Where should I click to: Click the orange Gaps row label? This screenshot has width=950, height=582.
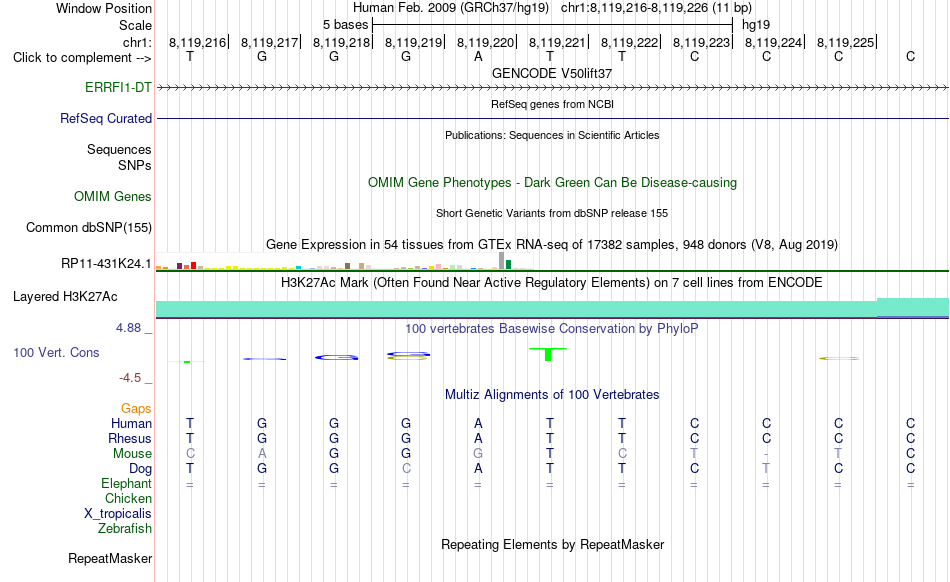click(x=136, y=408)
